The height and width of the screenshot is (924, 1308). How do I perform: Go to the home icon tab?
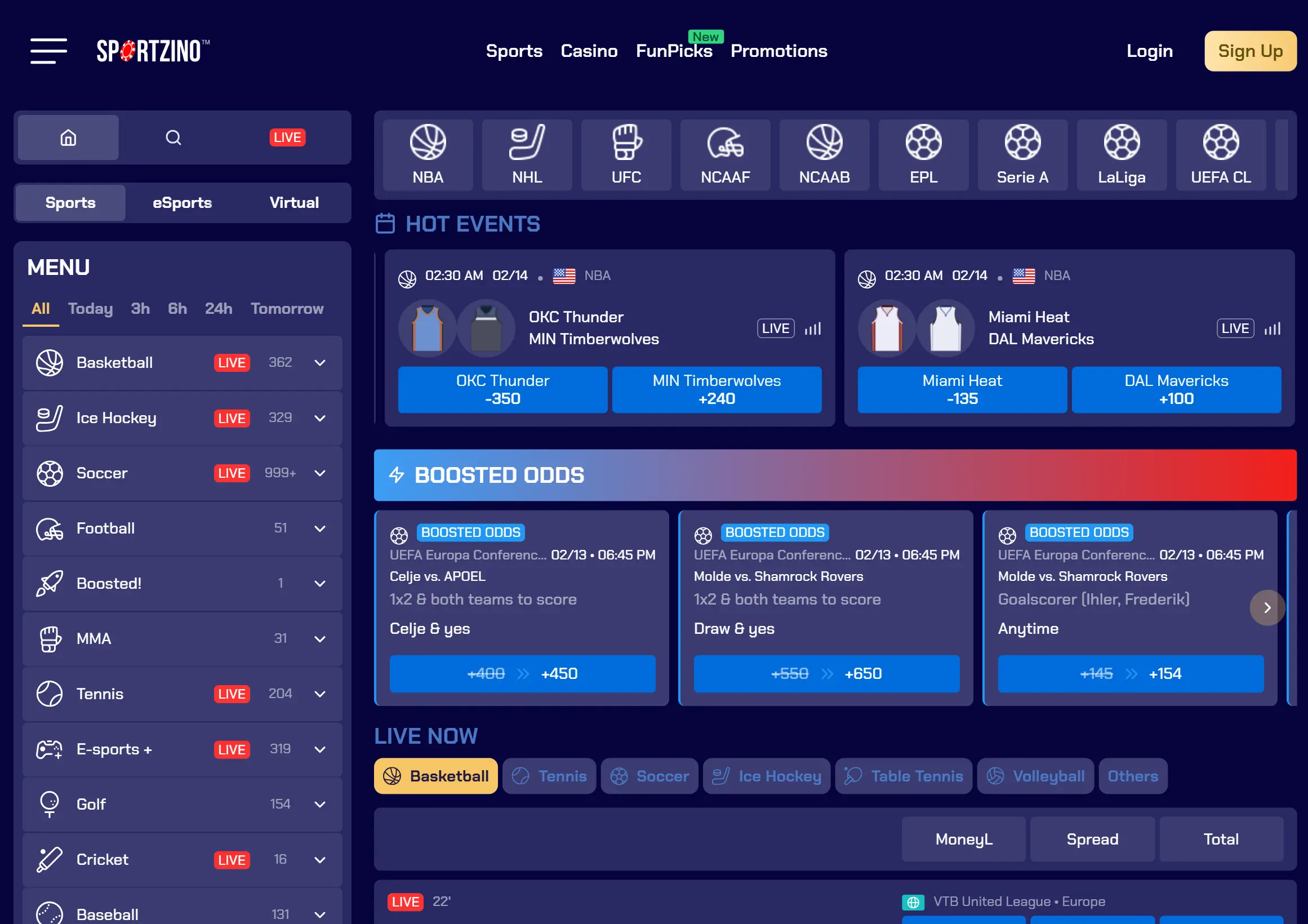point(68,137)
